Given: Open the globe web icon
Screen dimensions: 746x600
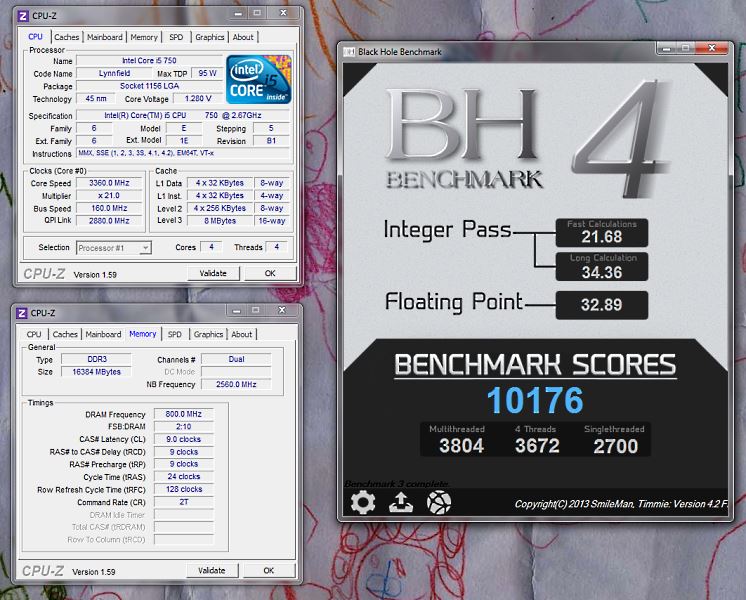Looking at the screenshot, I should coord(439,502).
